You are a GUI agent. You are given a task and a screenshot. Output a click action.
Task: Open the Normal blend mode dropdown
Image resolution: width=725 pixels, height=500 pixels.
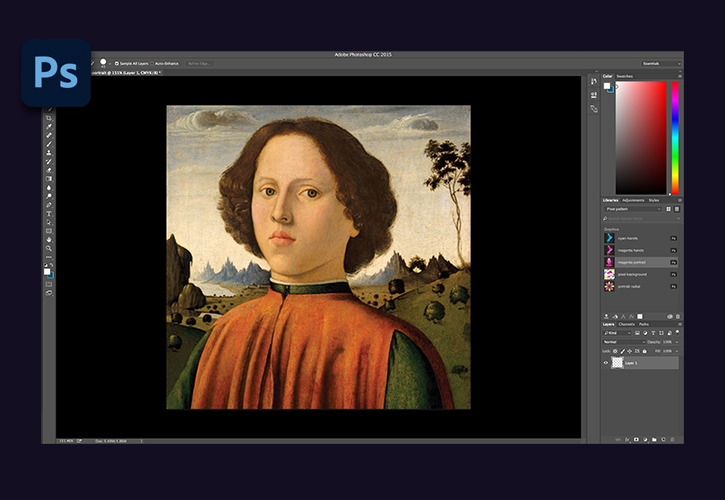(624, 342)
